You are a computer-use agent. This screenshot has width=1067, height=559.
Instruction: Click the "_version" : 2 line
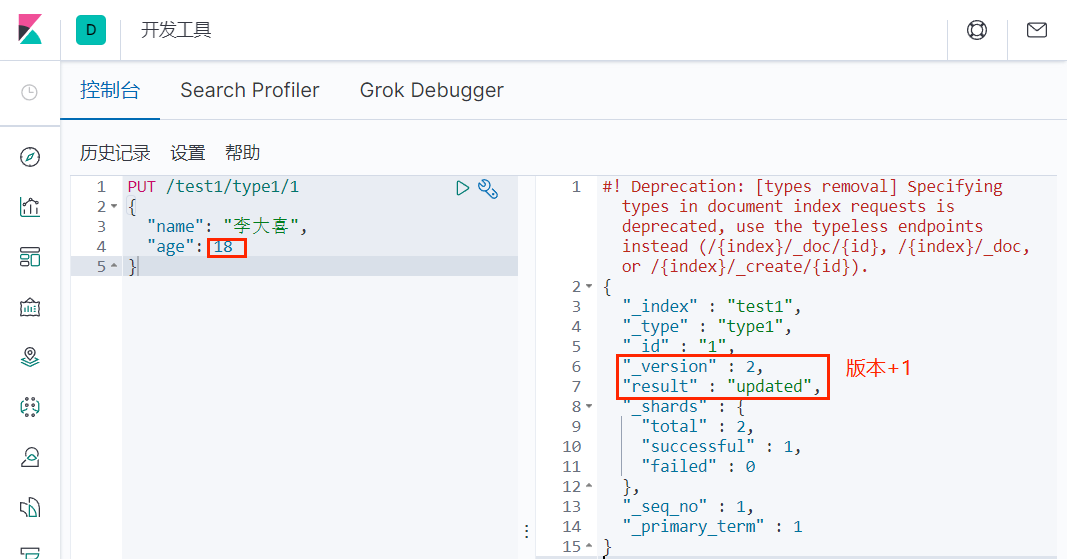click(x=693, y=366)
